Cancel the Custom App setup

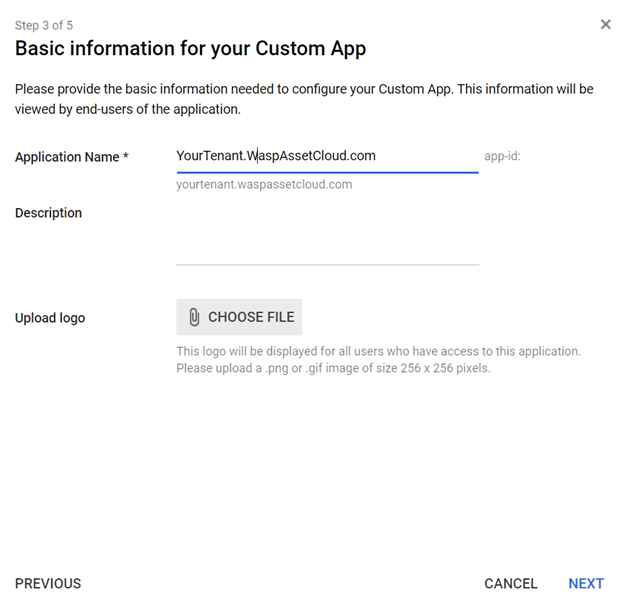click(510, 584)
